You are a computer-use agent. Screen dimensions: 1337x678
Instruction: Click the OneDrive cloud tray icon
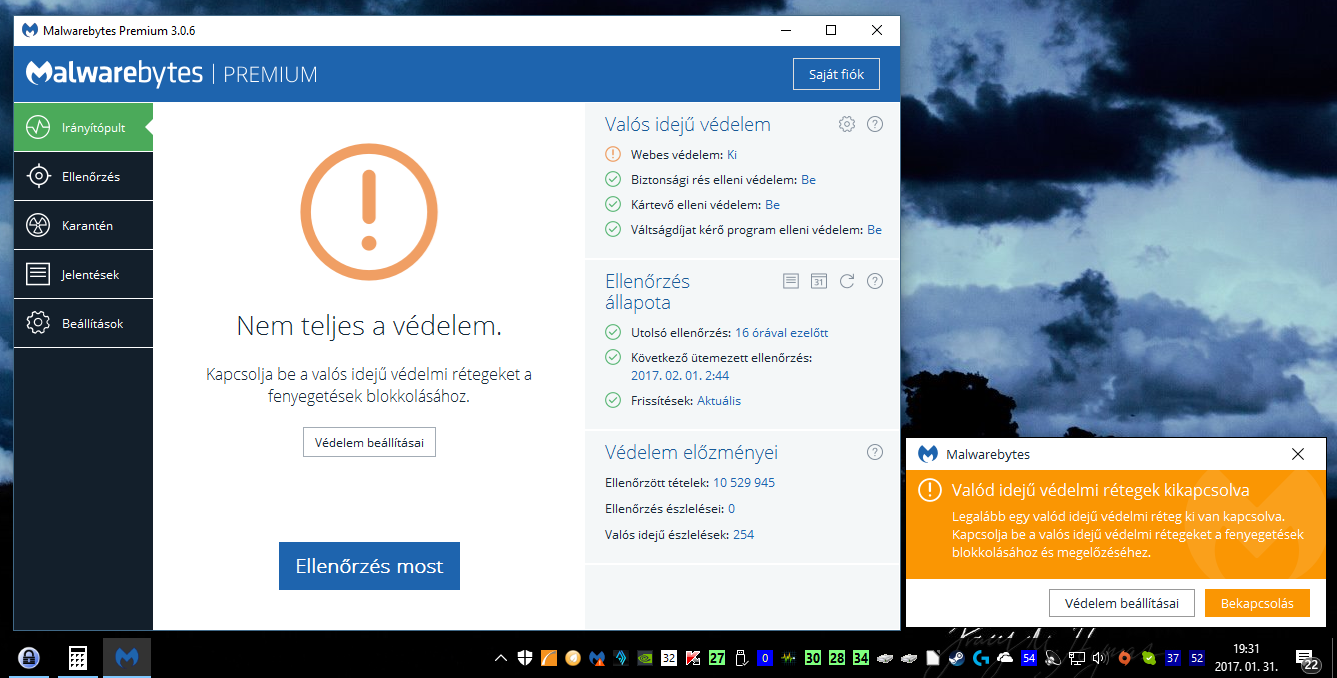pos(1004,658)
